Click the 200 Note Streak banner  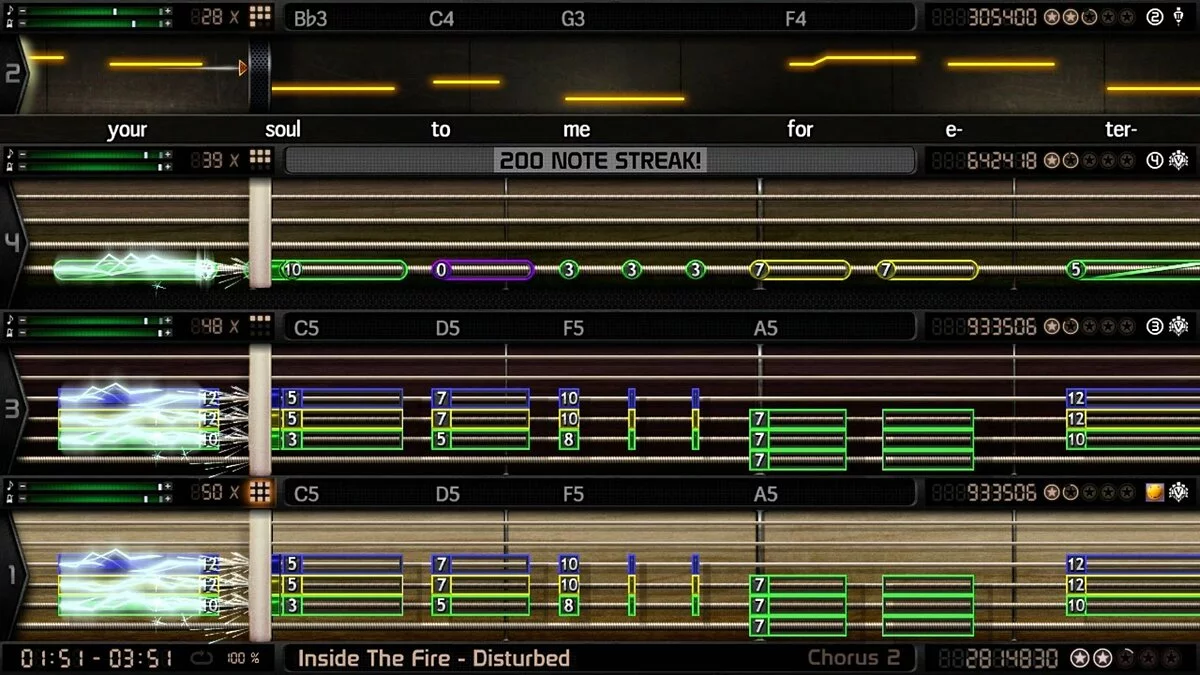point(600,160)
